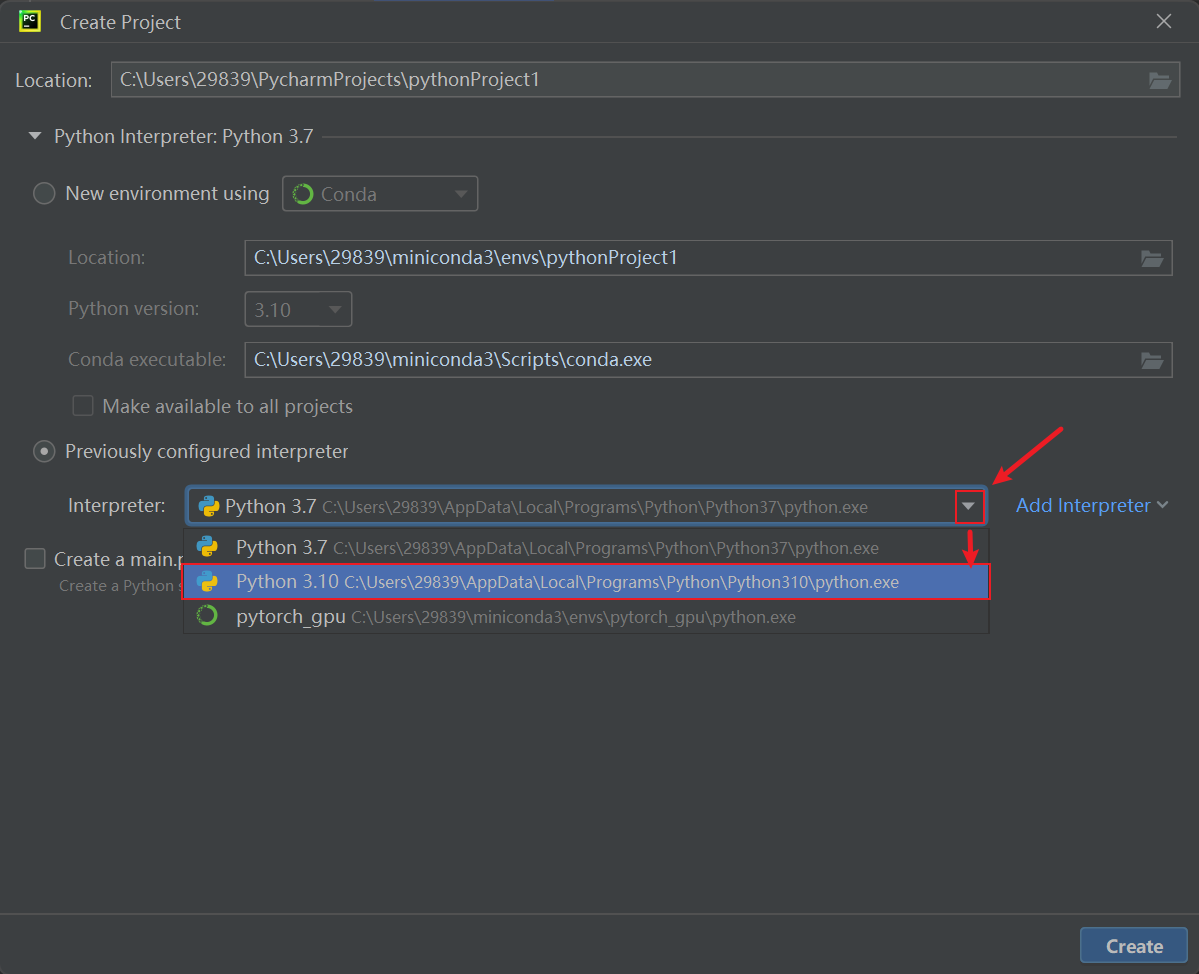Choose Python 3.7 from interpreter list

(x=586, y=547)
